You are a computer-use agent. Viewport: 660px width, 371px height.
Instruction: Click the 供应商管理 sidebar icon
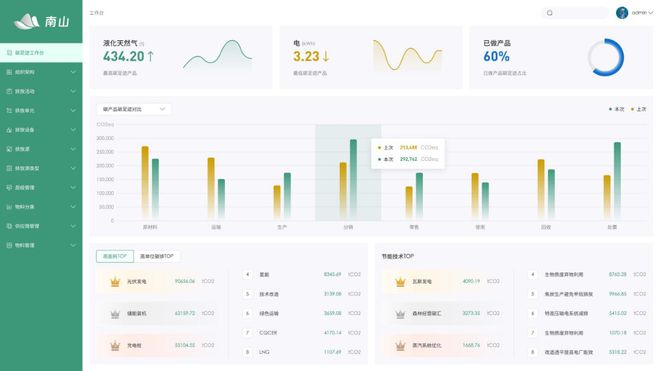click(x=9, y=226)
